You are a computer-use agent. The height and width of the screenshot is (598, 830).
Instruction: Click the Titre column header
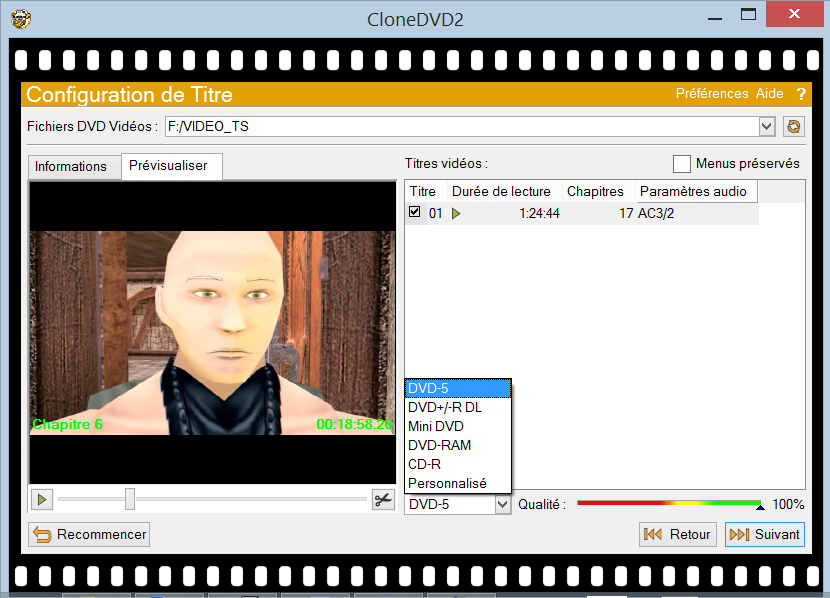pyautogui.click(x=427, y=192)
